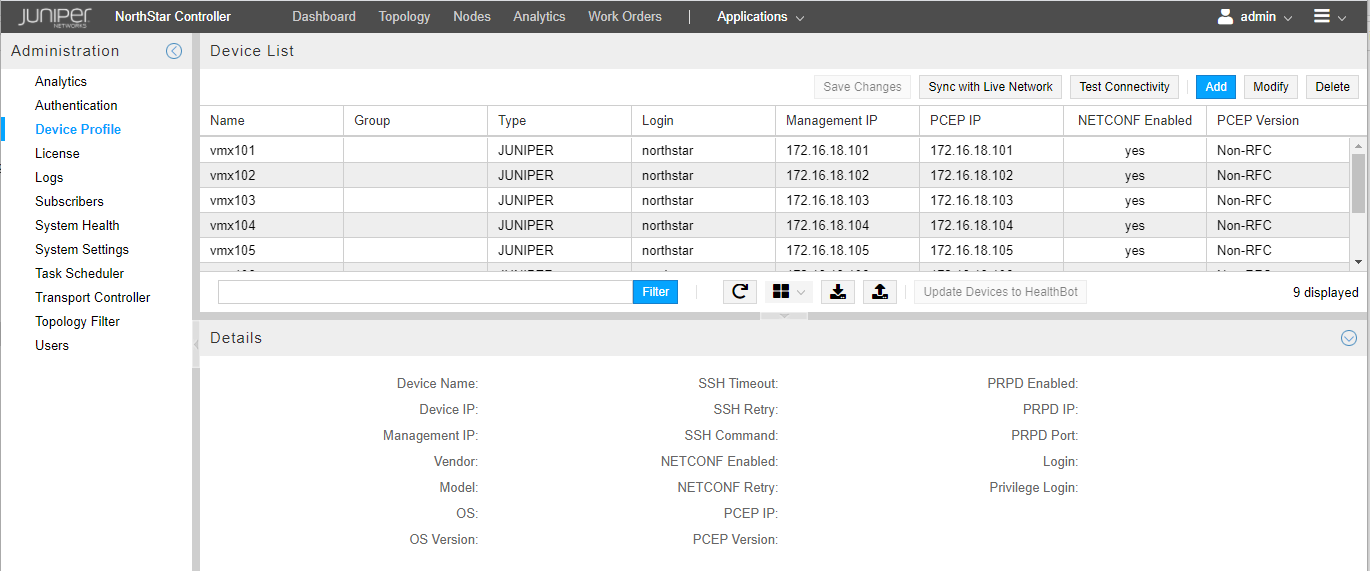Expand the Applications menu dropdown
Screen dimensions: 1370x571
(x=760, y=17)
